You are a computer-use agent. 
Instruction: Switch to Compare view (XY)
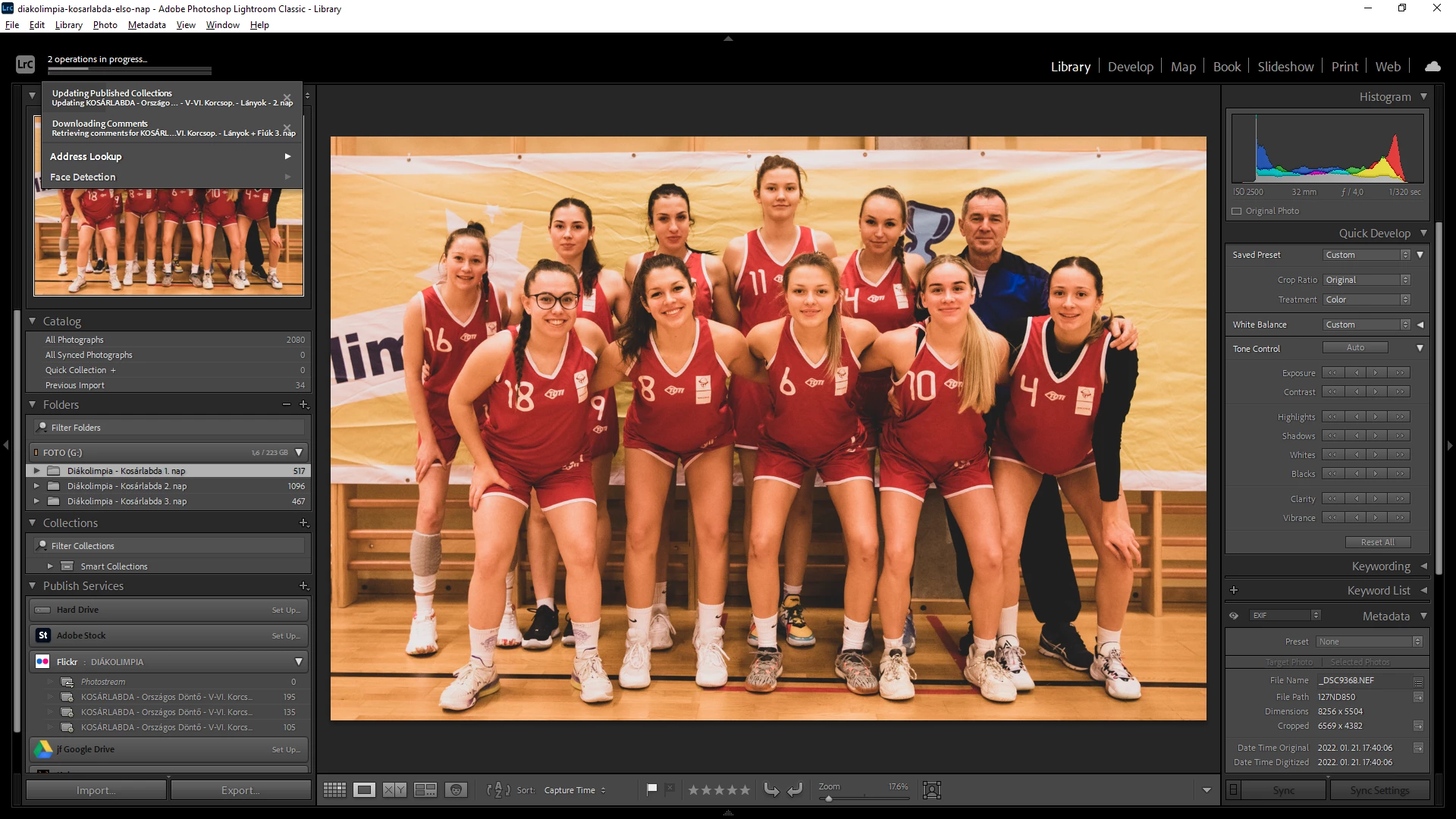pos(394,790)
